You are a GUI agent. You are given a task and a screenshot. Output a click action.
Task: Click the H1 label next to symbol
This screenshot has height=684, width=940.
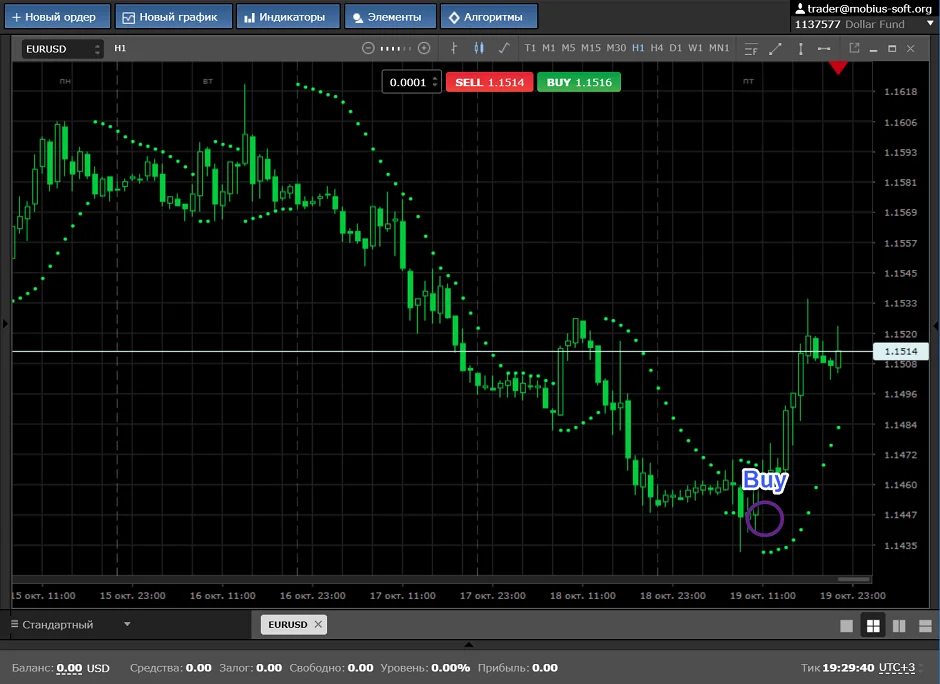(120, 48)
